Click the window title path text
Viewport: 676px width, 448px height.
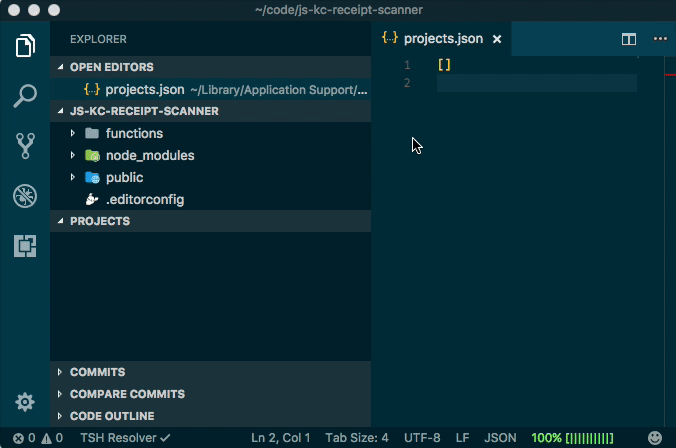tap(338, 10)
